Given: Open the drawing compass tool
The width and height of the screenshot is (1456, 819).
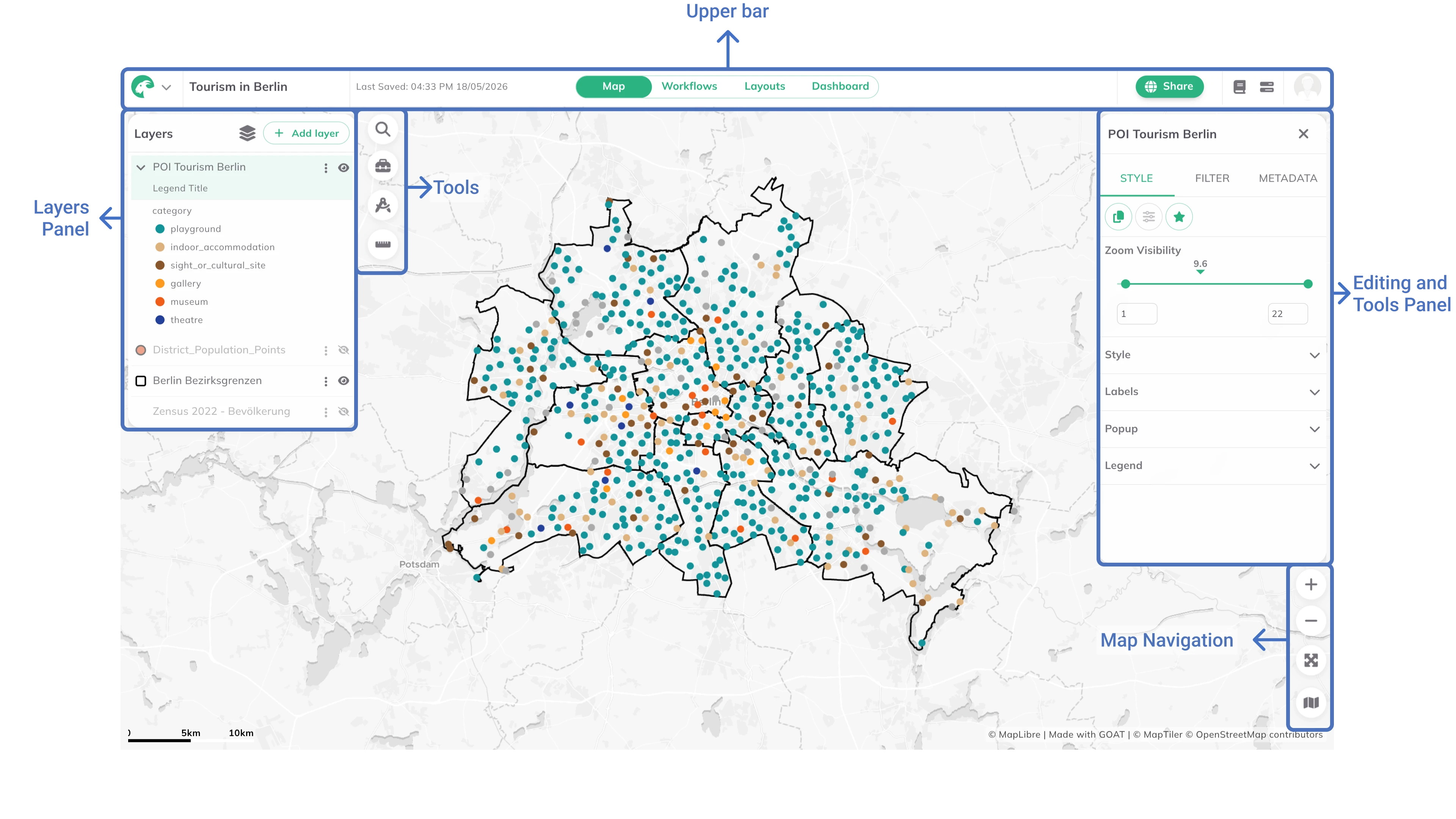Looking at the screenshot, I should click(x=383, y=205).
